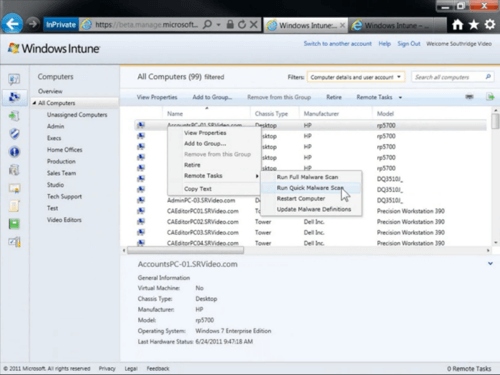Select the Home Offices group
Viewport: 500px width, 375px height.
point(65,150)
